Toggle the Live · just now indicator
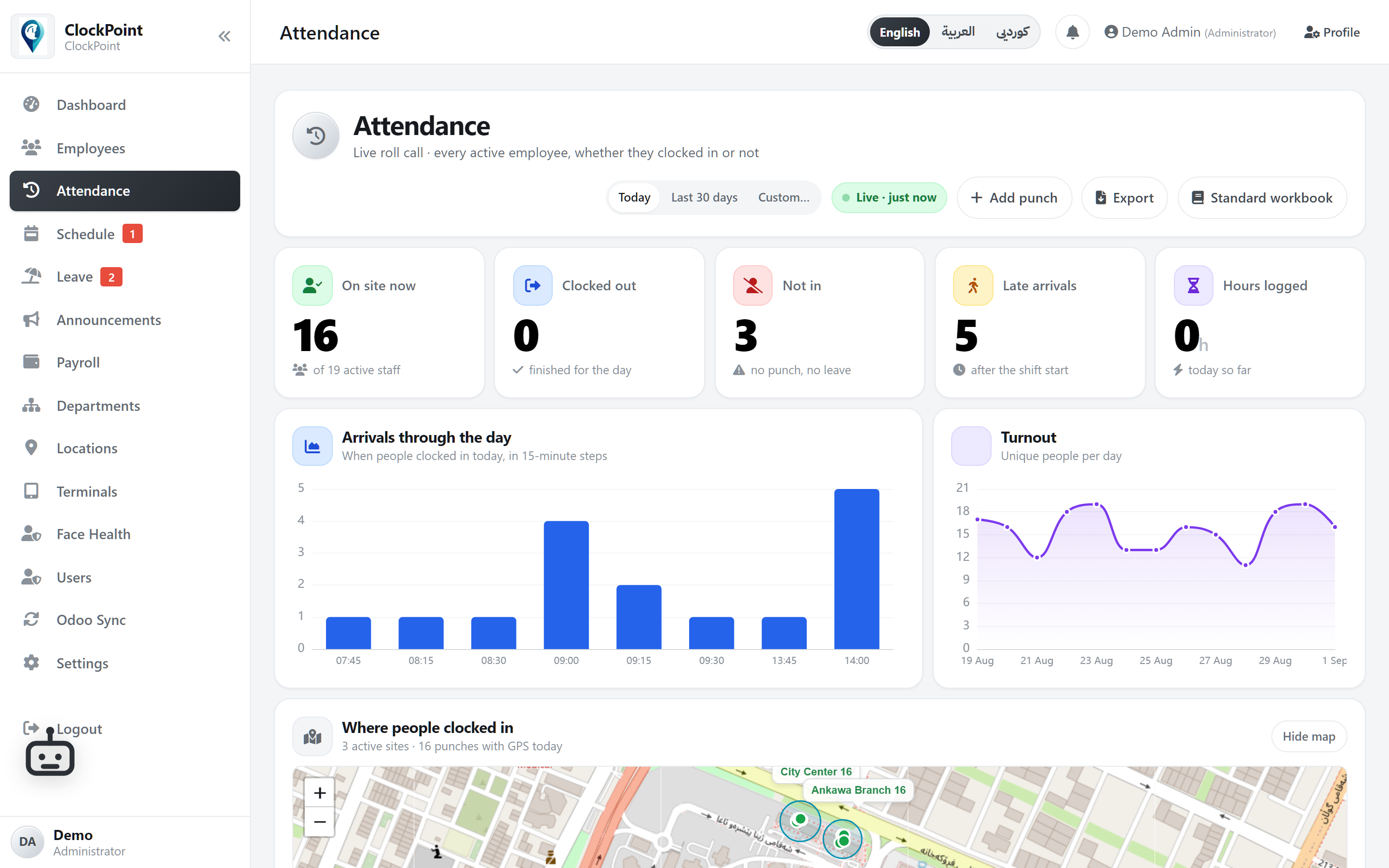Image resolution: width=1389 pixels, height=868 pixels. 889,198
